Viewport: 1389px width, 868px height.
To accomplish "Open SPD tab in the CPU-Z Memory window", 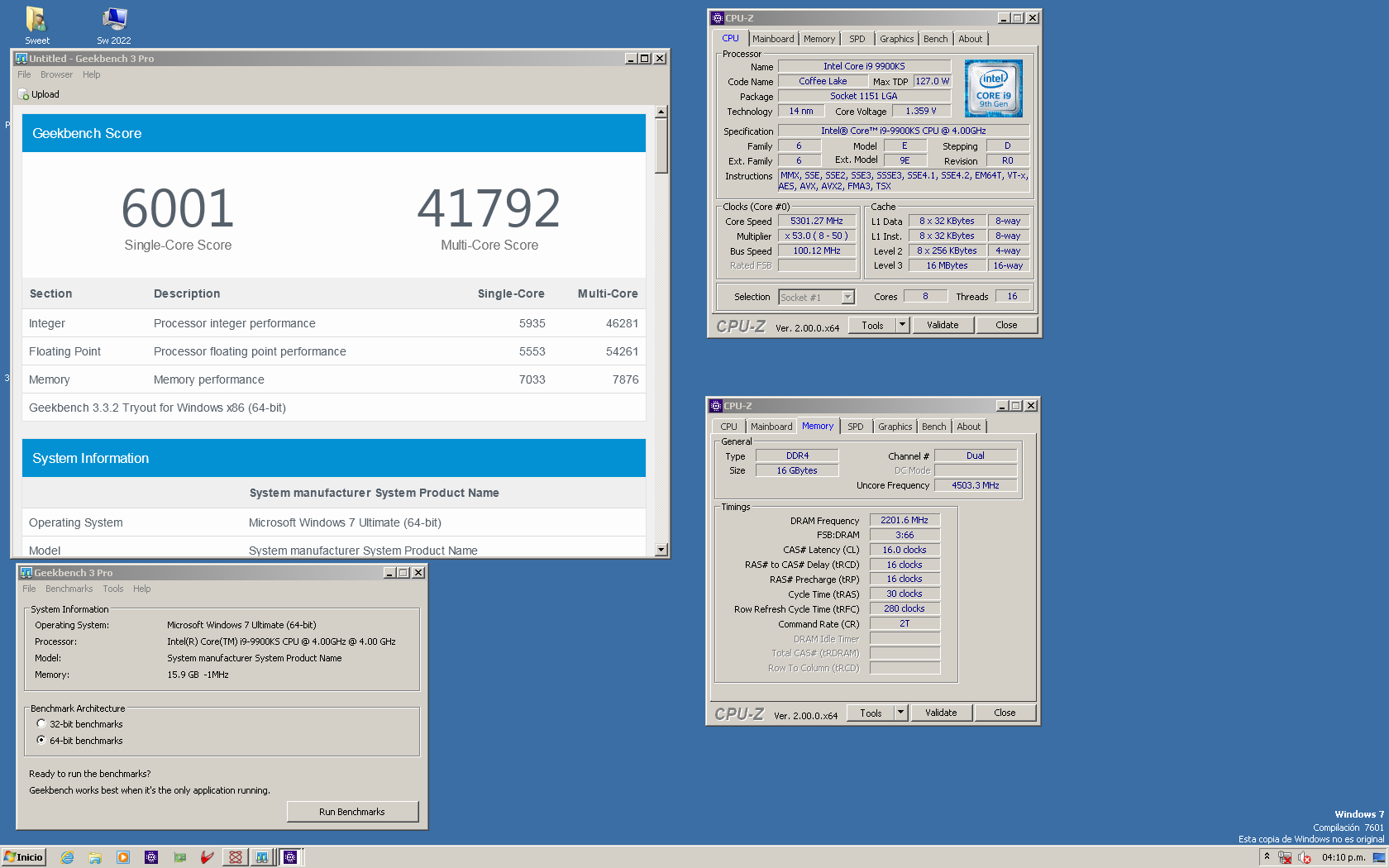I will tap(855, 427).
